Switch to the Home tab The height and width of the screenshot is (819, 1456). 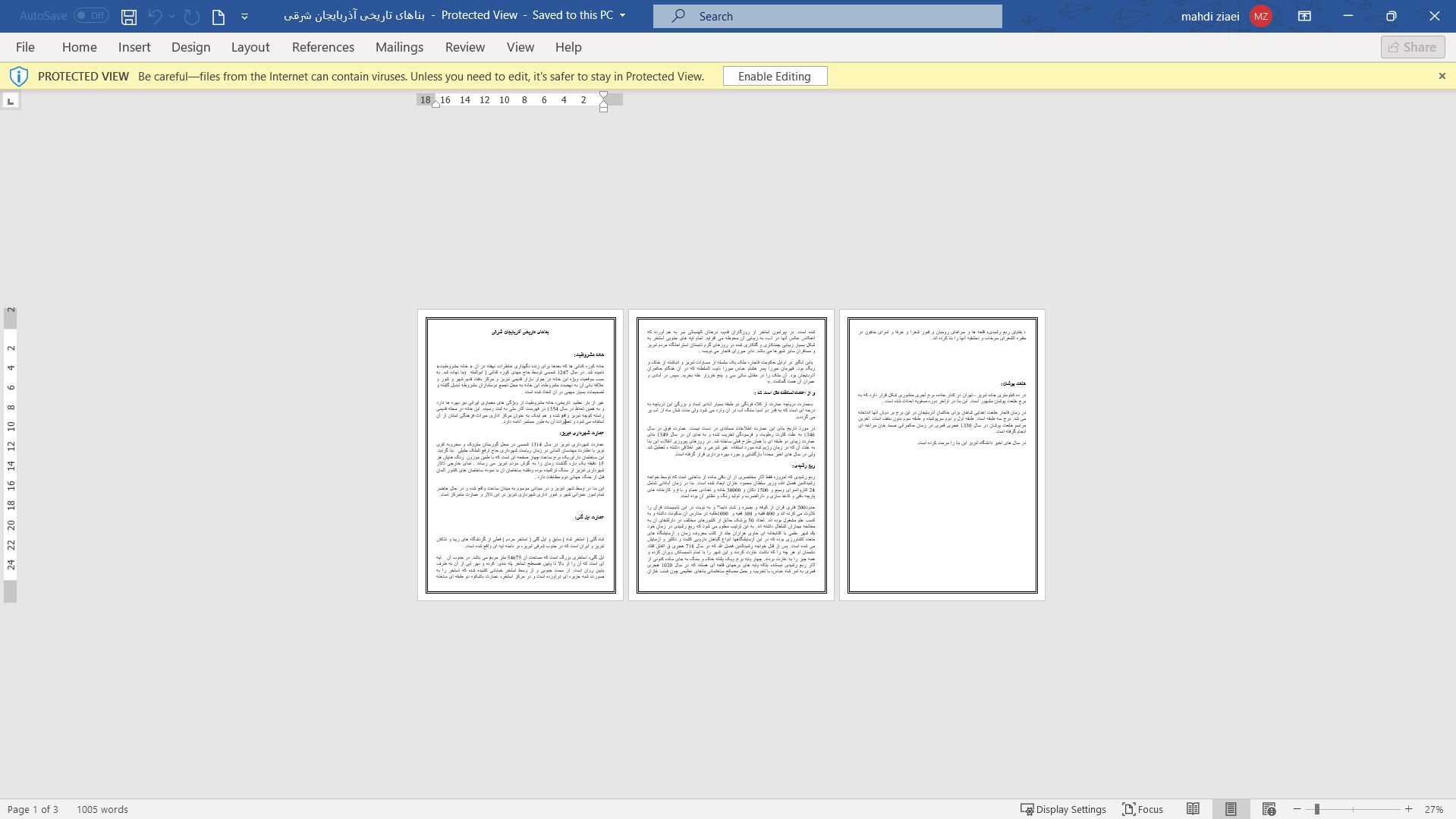80,47
